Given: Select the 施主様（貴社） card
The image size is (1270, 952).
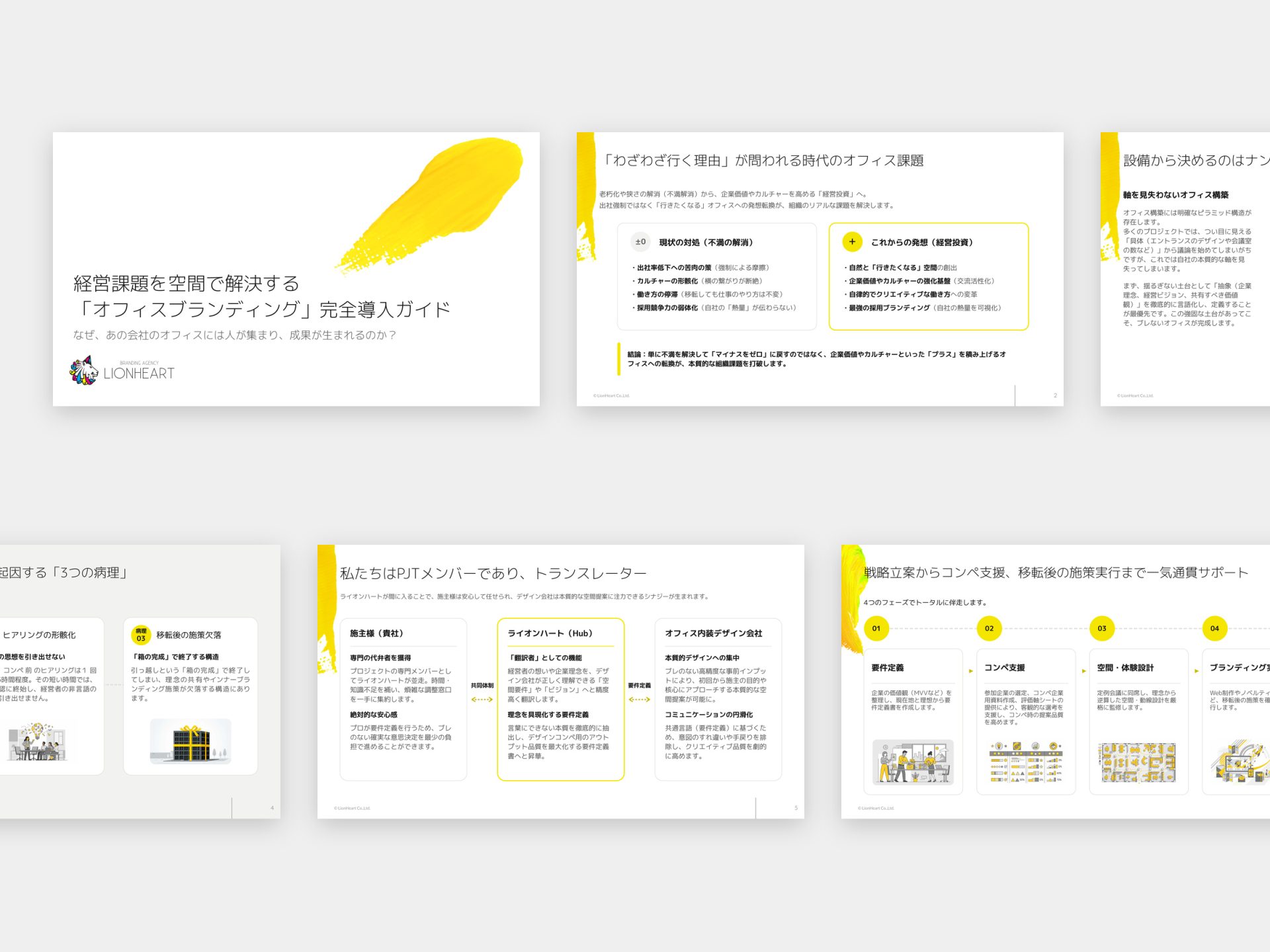Looking at the screenshot, I should [x=403, y=699].
